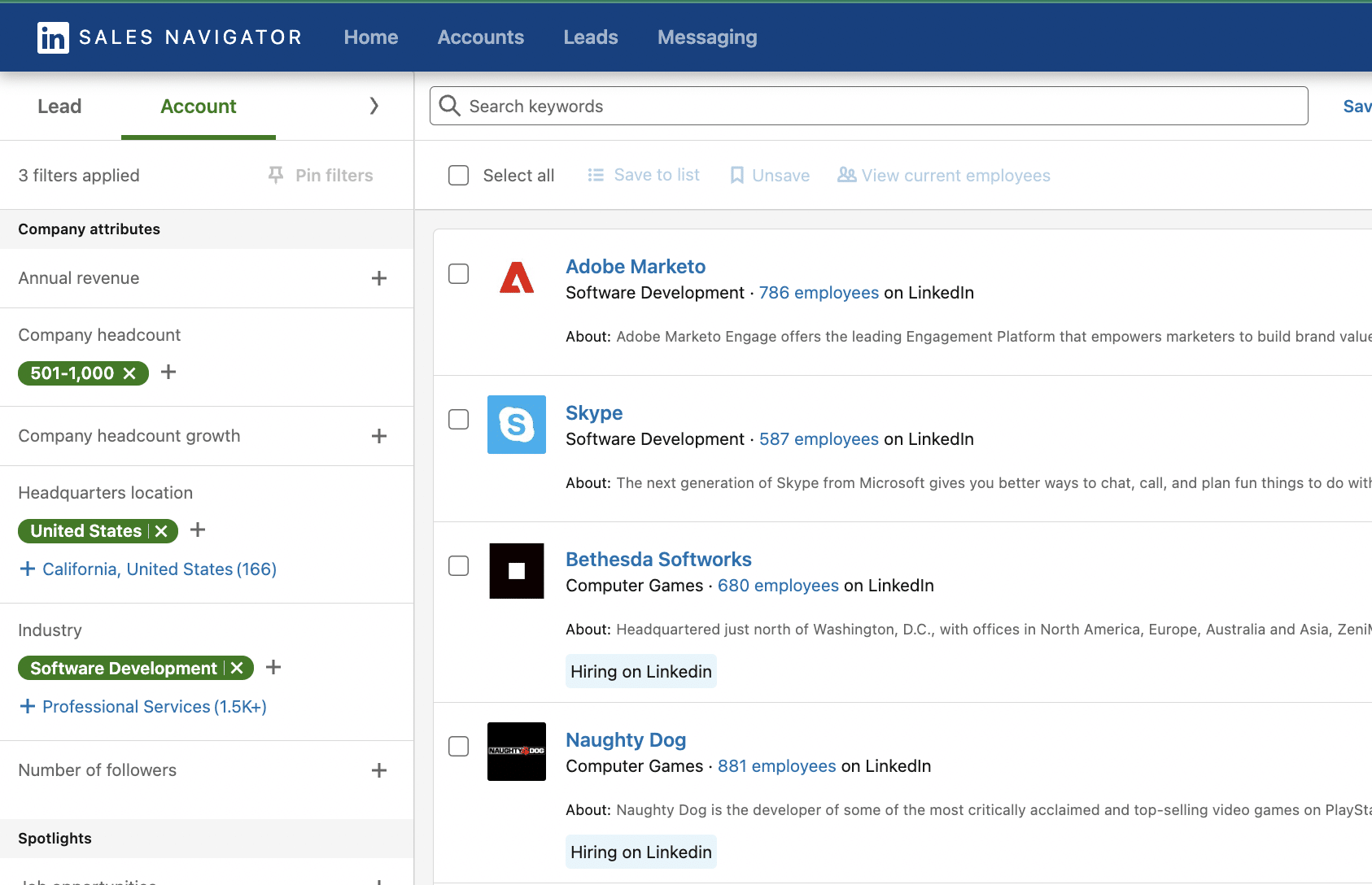Expand the Annual revenue filter
This screenshot has height=885, width=1372.
tap(378, 278)
